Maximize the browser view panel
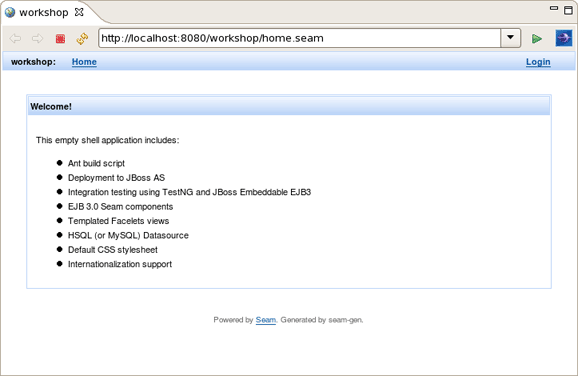This screenshot has height=376, width=578. tap(568, 10)
